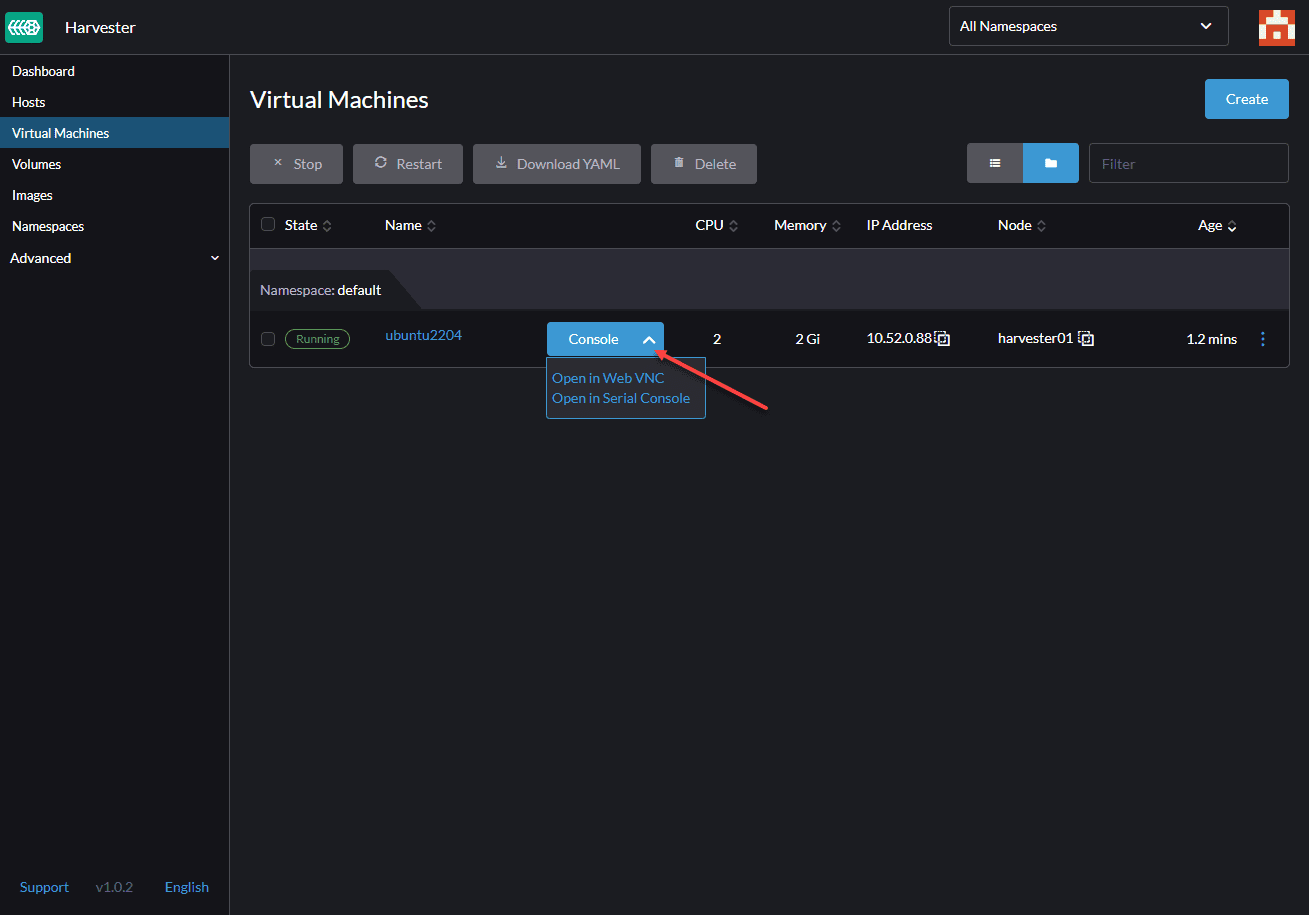The height and width of the screenshot is (915, 1309).
Task: Open the ubuntu2204 virtual machine link
Action: pyautogui.click(x=423, y=335)
